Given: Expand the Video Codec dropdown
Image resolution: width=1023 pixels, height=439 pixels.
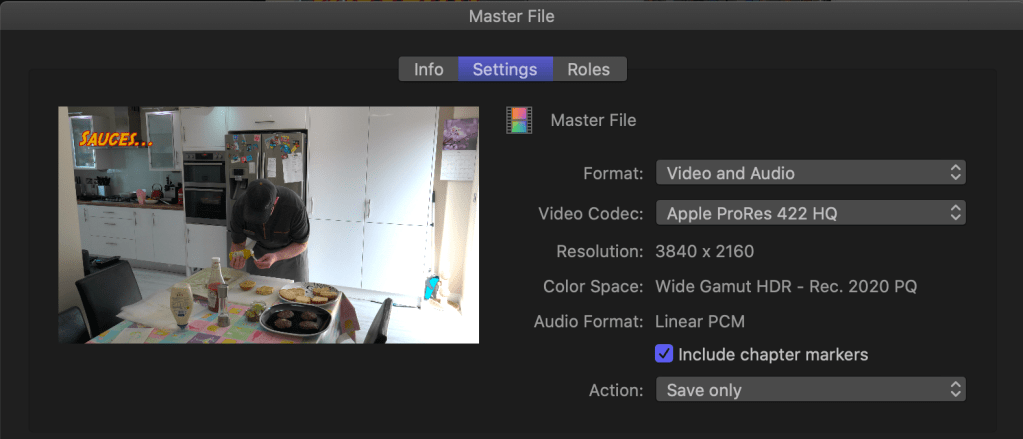Looking at the screenshot, I should tap(810, 212).
